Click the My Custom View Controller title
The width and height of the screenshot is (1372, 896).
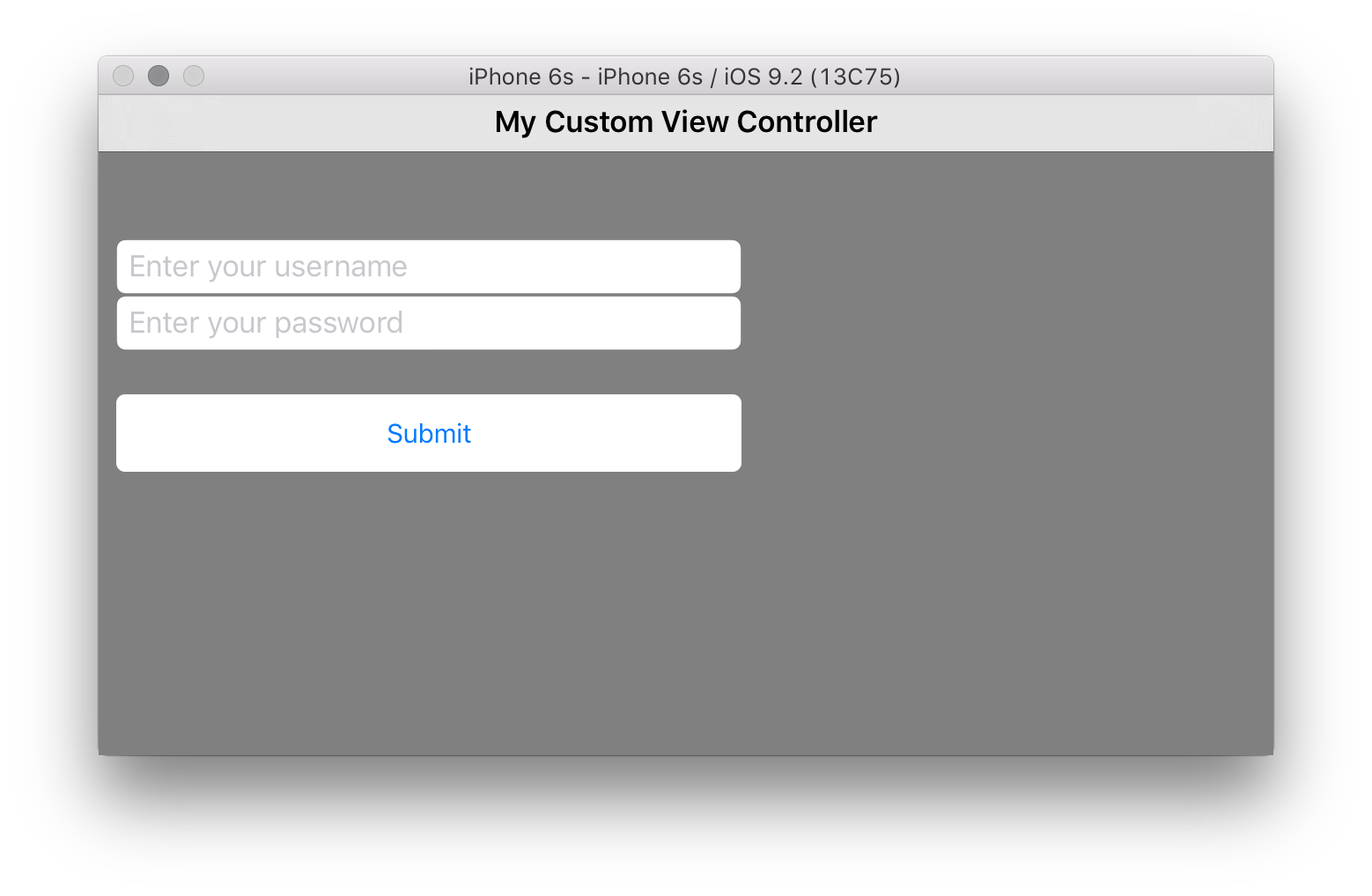pos(686,122)
